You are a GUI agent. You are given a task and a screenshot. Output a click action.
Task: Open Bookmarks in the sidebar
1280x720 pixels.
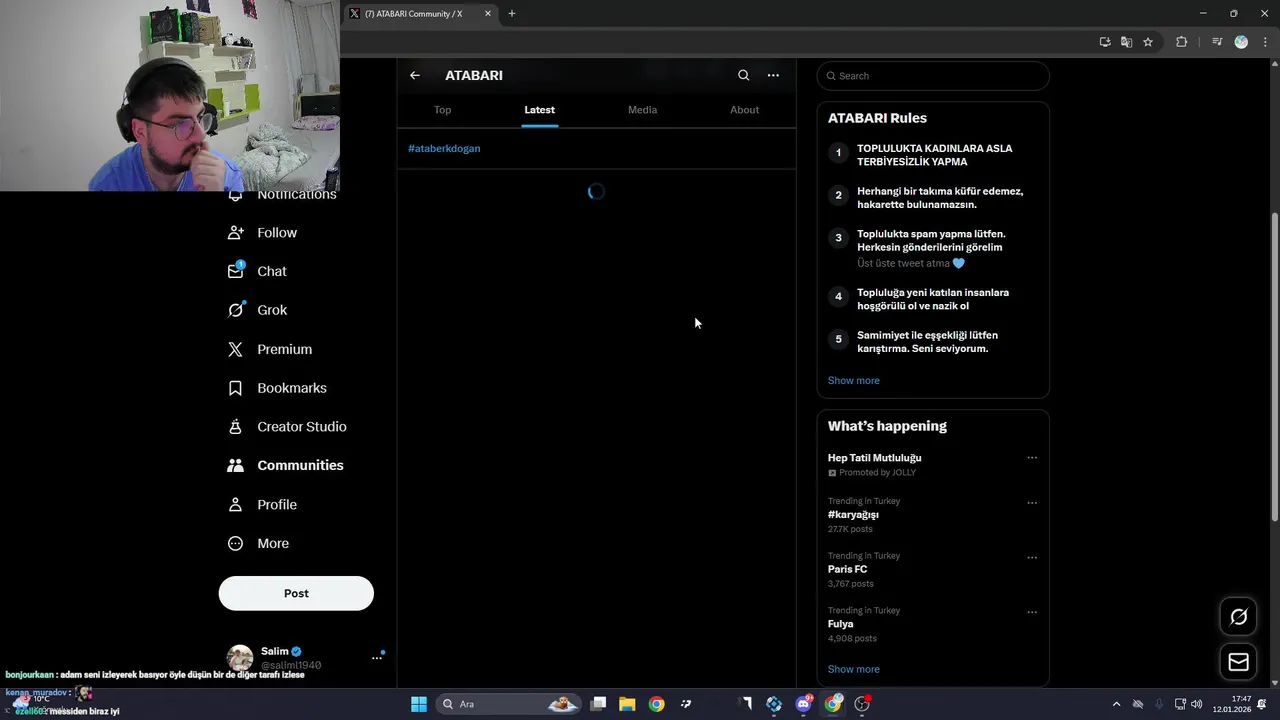pyautogui.click(x=278, y=388)
